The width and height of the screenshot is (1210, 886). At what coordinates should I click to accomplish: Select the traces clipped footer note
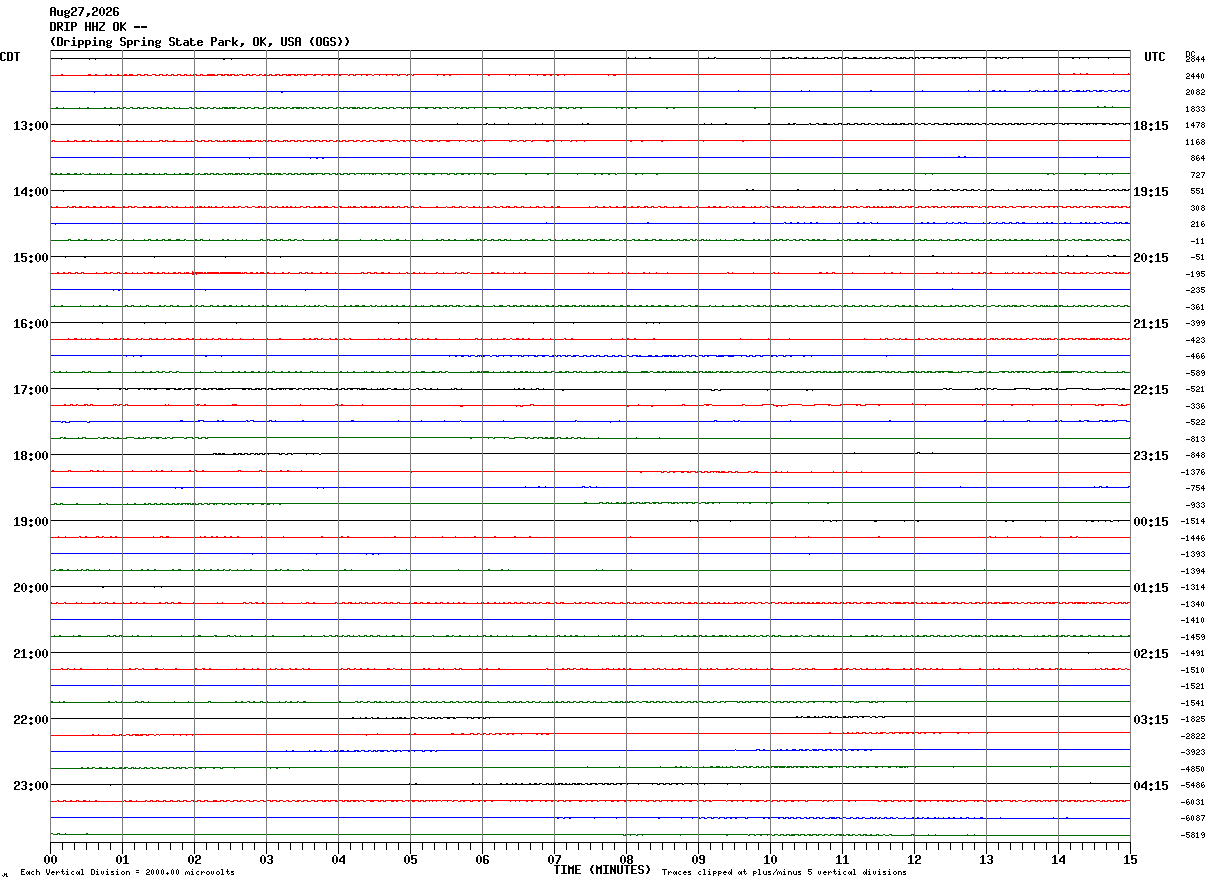(784, 873)
